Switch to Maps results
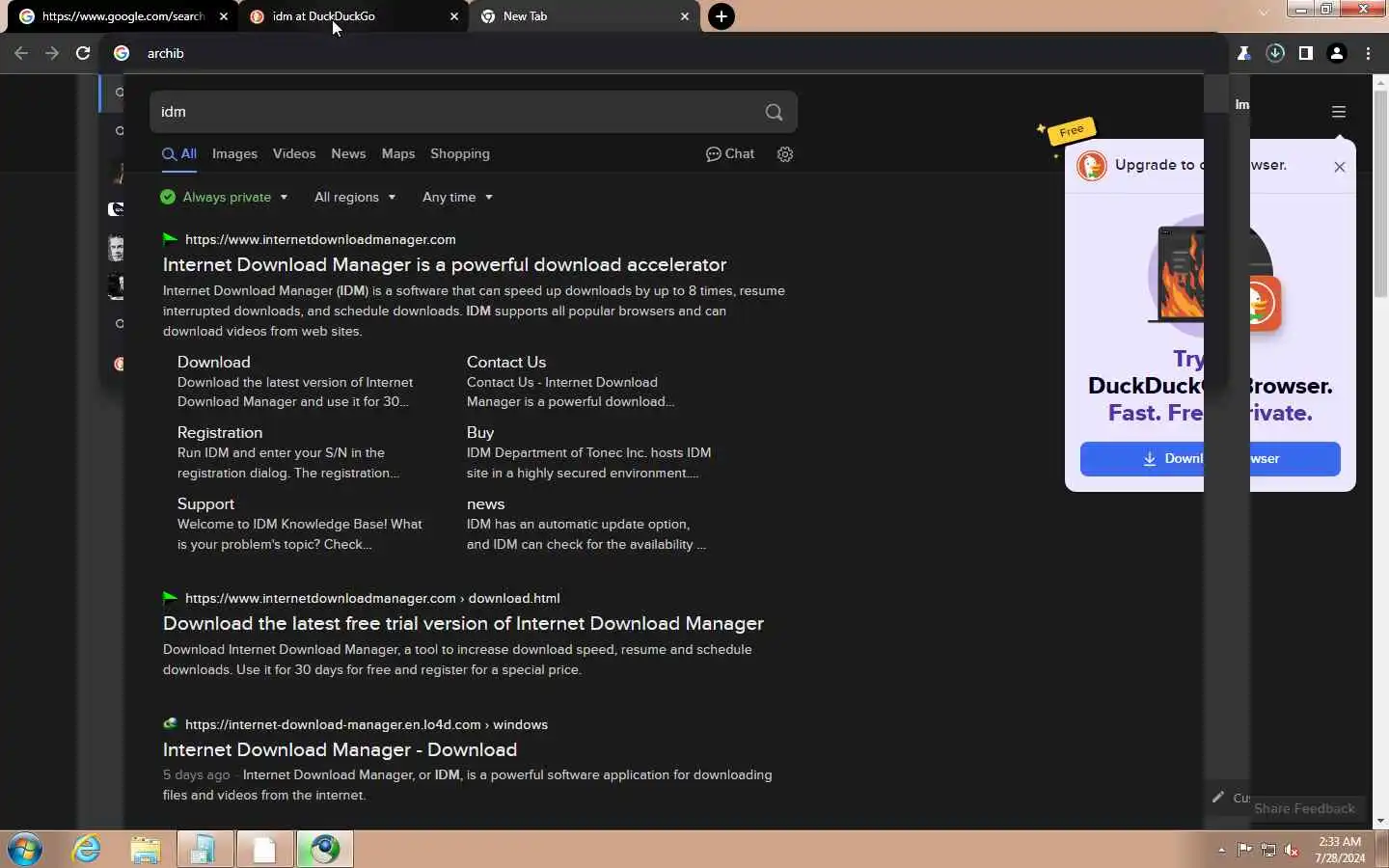 tap(398, 154)
